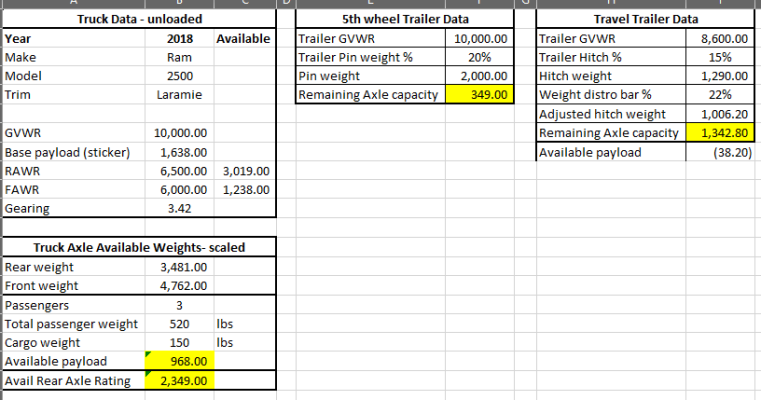This screenshot has width=761, height=400.
Task: Select the Trailer Hitch % value 15%
Action: point(720,57)
